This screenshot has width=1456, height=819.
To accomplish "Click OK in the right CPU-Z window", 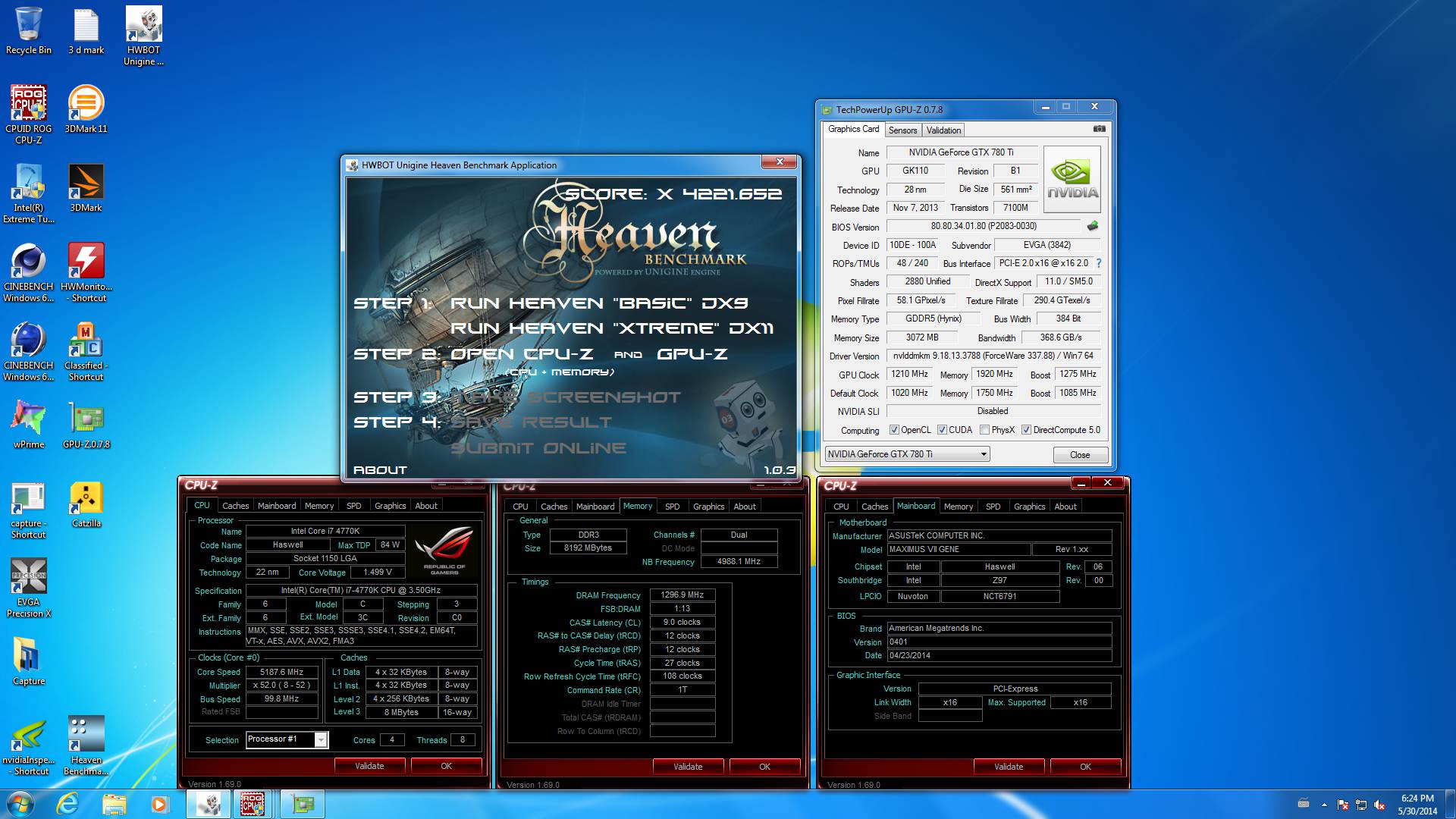I will (1085, 767).
